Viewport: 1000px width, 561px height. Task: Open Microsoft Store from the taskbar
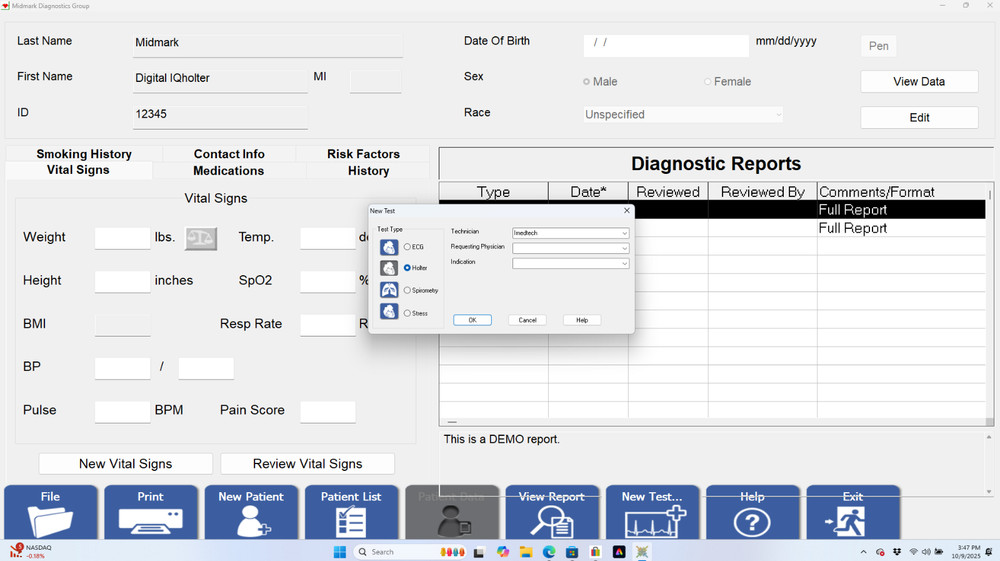[x=572, y=552]
